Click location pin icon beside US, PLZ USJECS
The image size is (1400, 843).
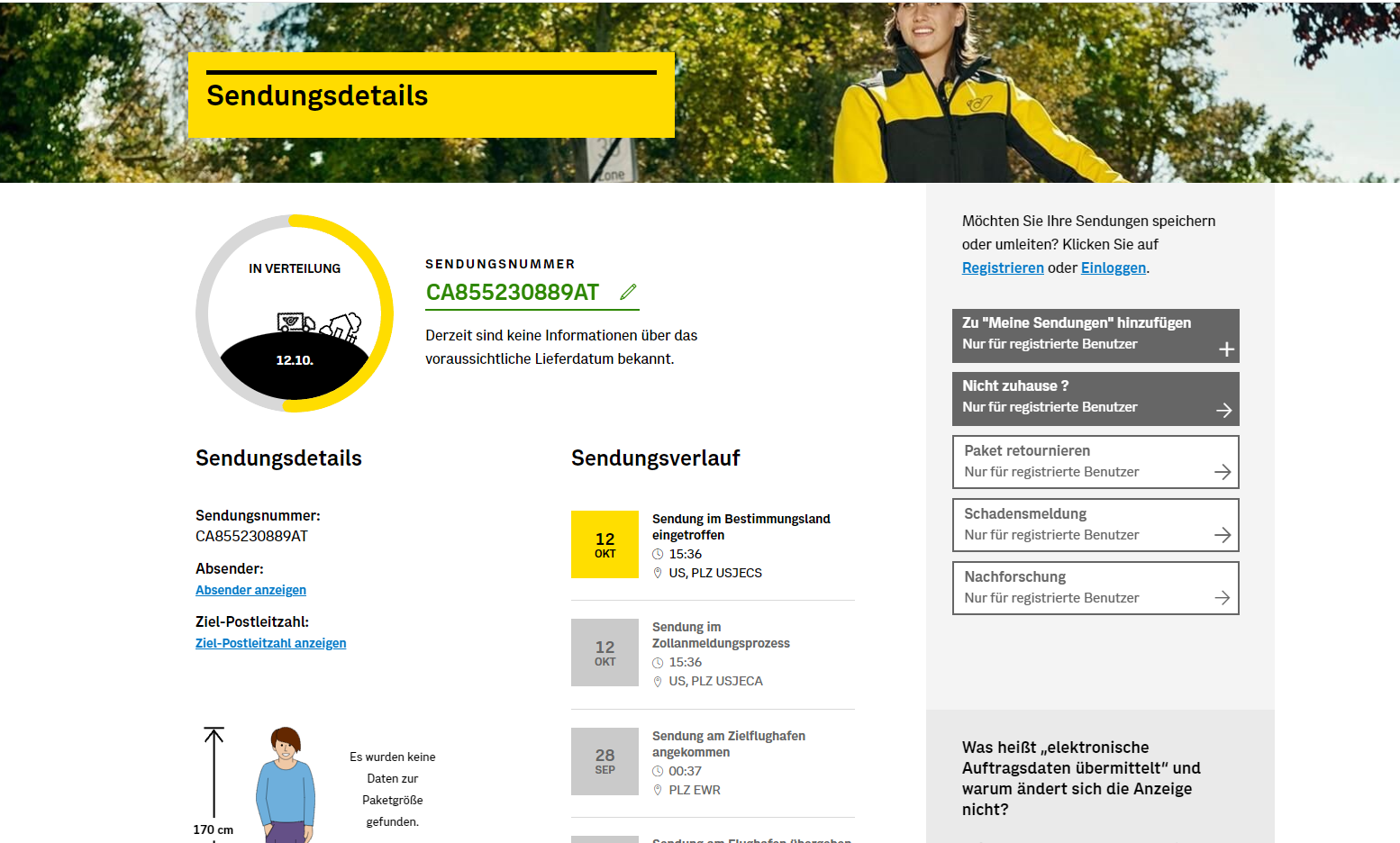click(x=658, y=574)
